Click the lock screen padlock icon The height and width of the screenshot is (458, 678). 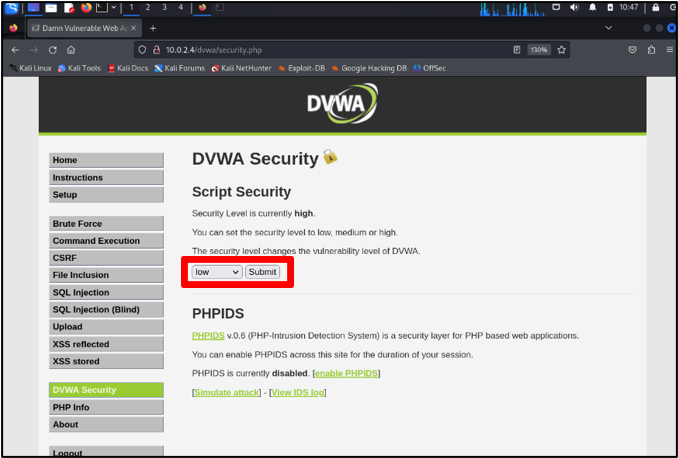(656, 7)
